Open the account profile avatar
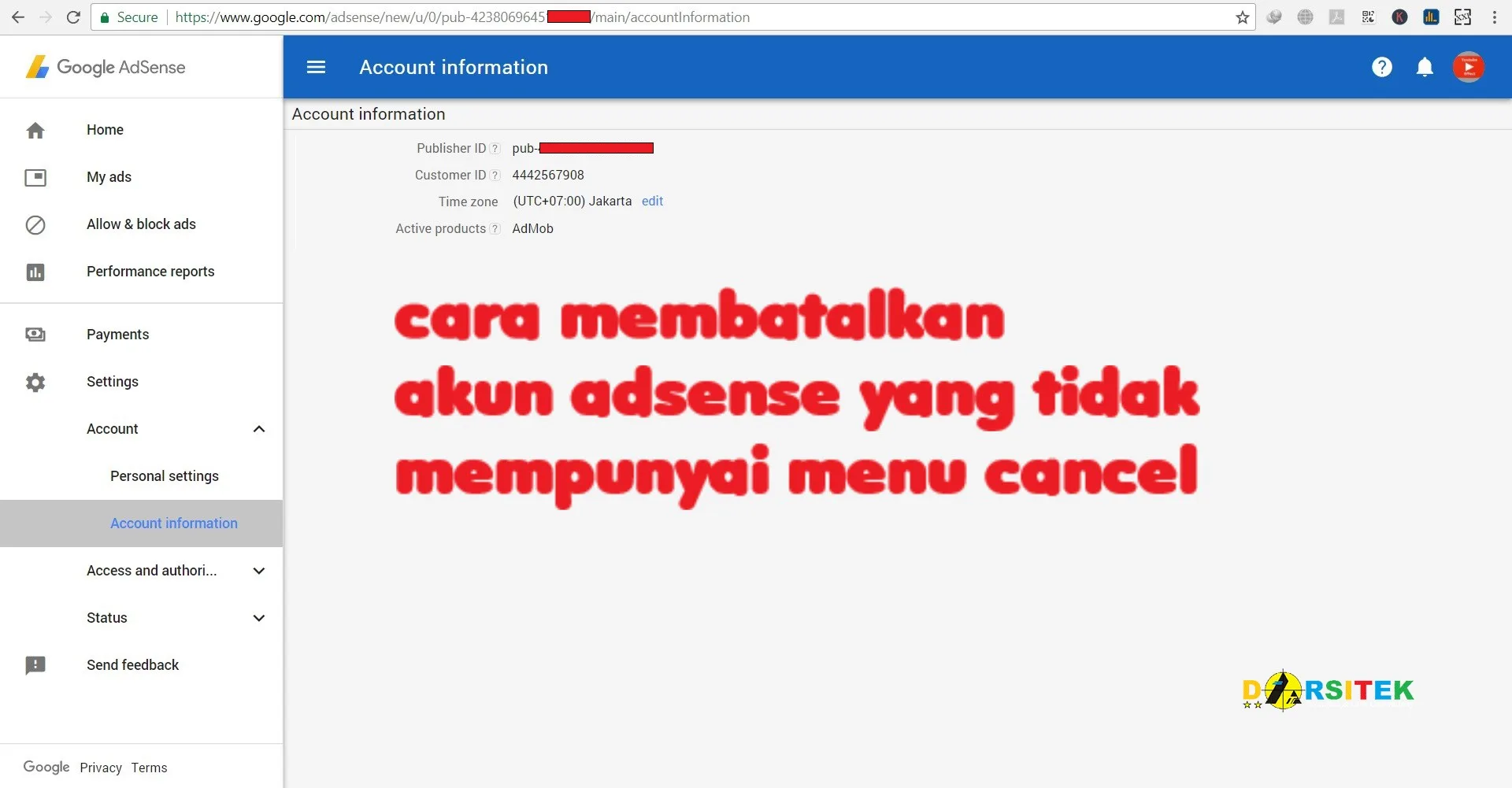 tap(1468, 67)
